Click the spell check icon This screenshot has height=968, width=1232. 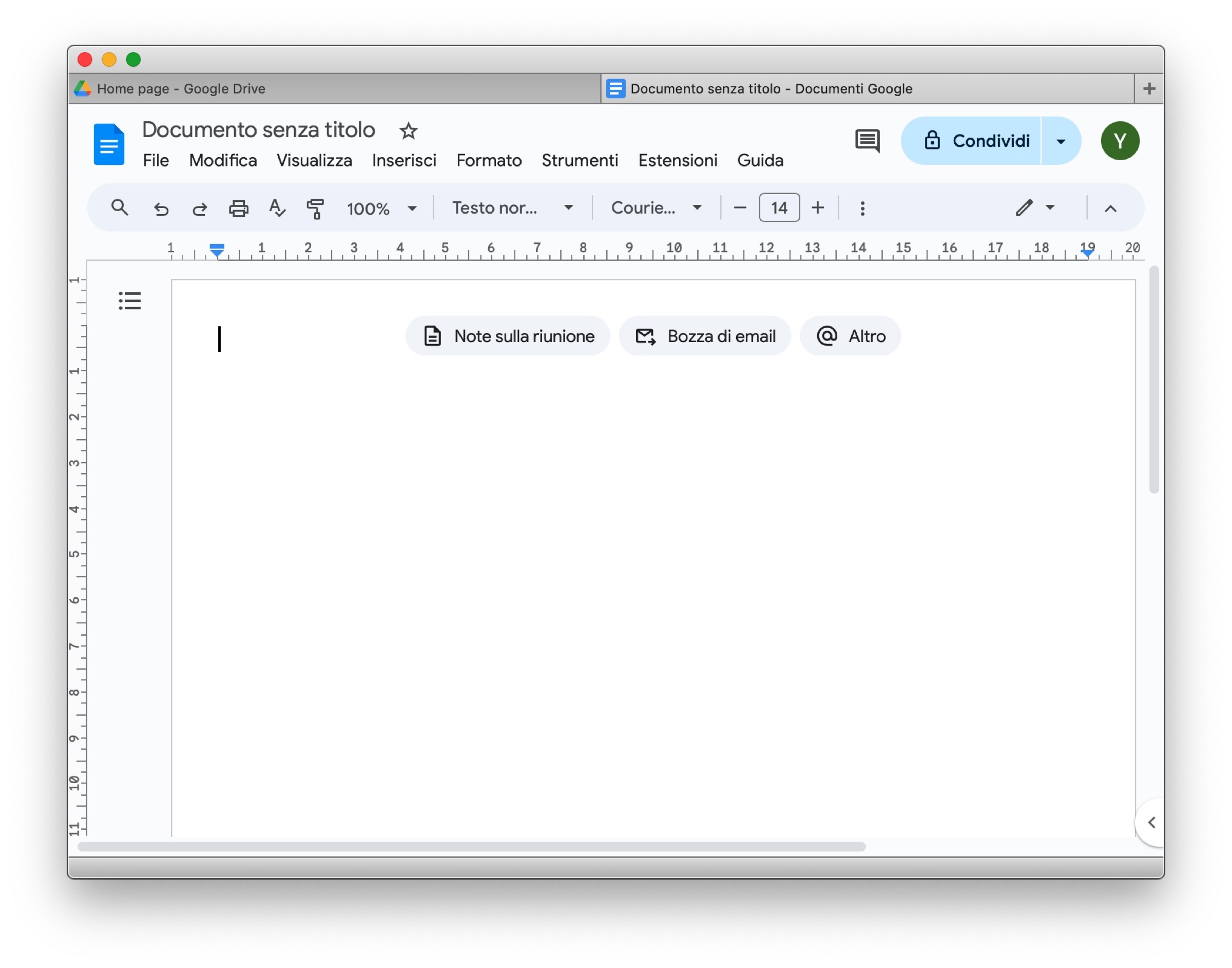coord(277,208)
